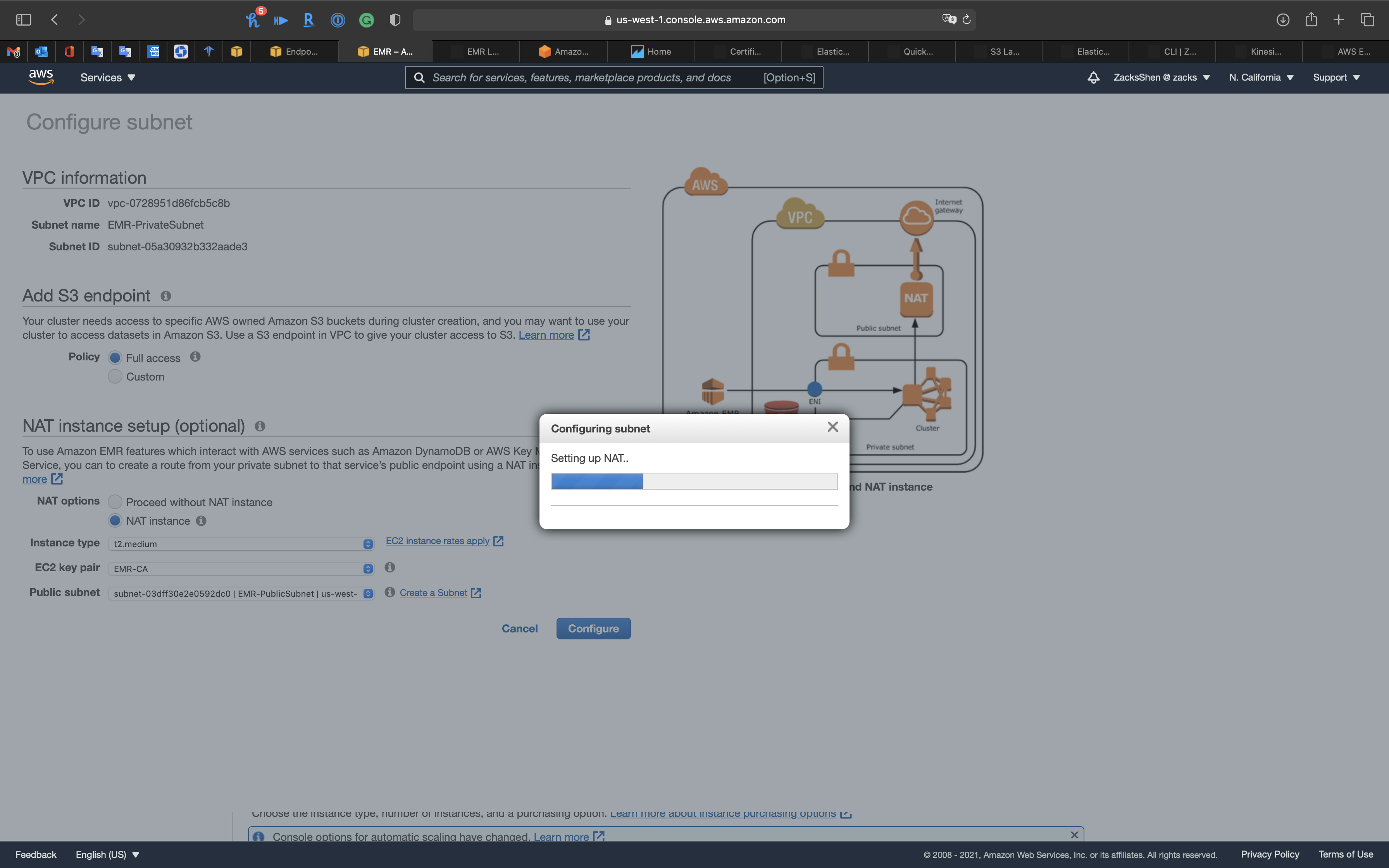The image size is (1389, 868).
Task: Click info icon next to NAT instance setup
Action: tap(260, 427)
